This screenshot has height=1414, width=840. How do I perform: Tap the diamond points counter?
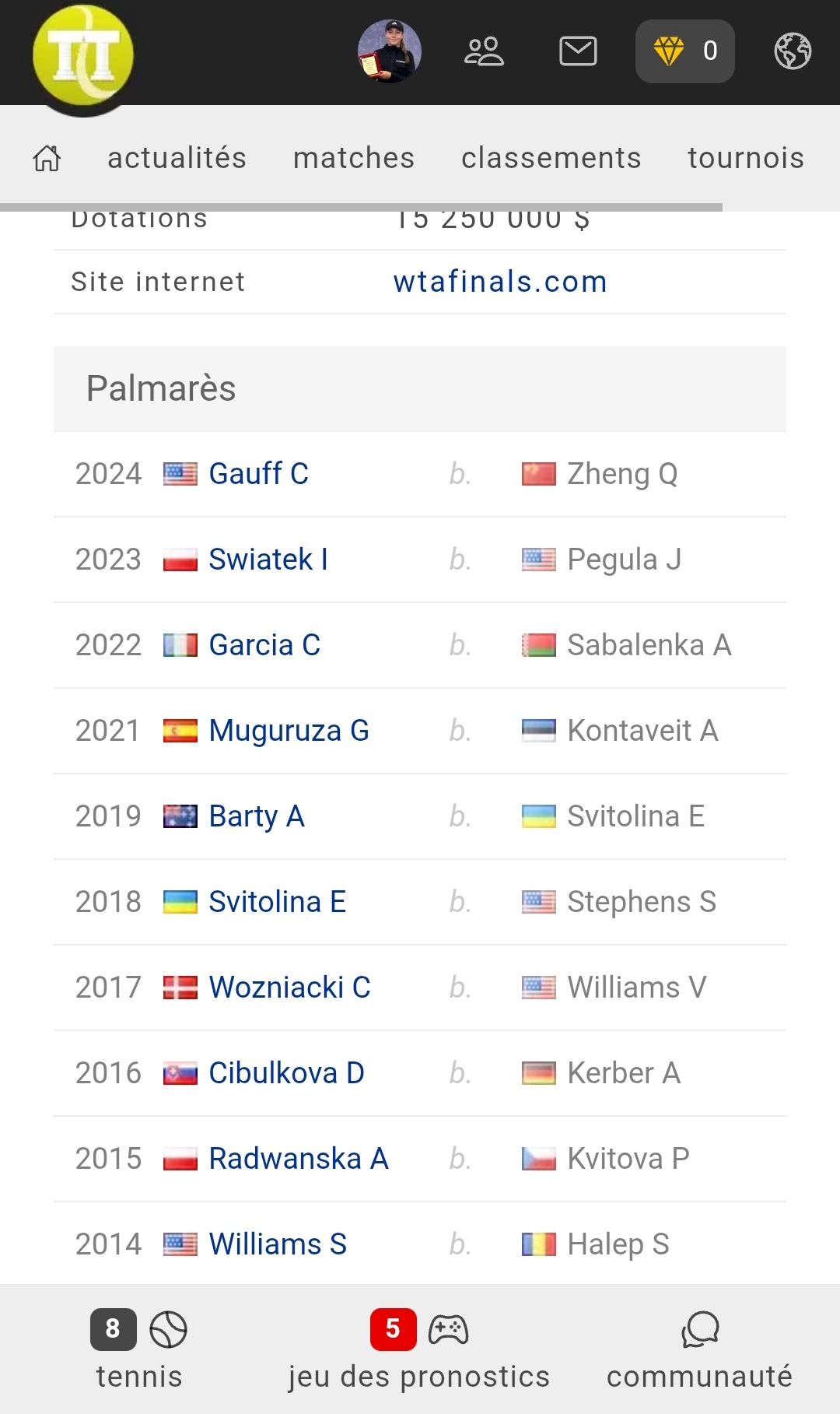(684, 51)
